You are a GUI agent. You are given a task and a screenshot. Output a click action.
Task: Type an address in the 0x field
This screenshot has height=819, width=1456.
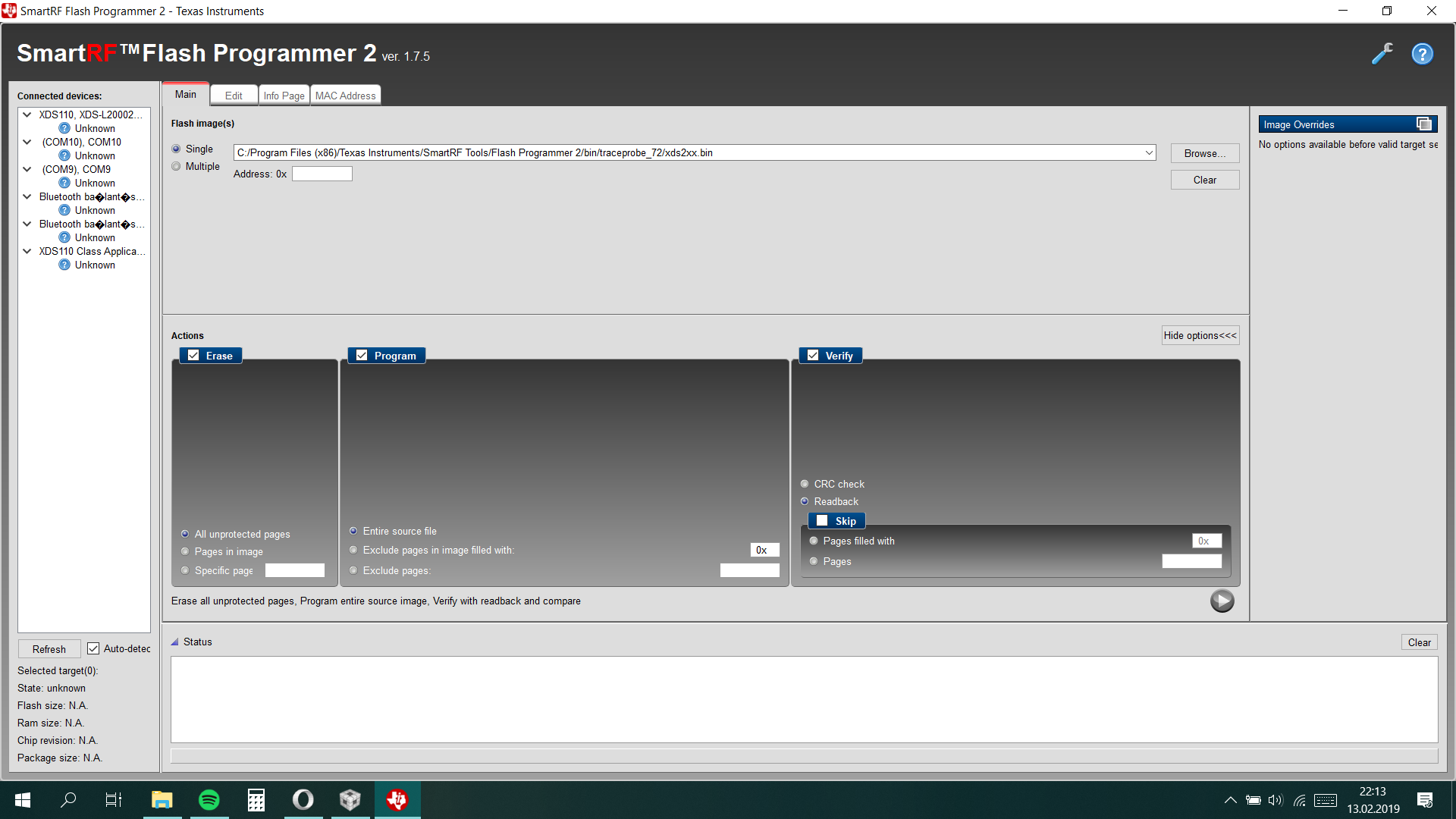[x=322, y=174]
